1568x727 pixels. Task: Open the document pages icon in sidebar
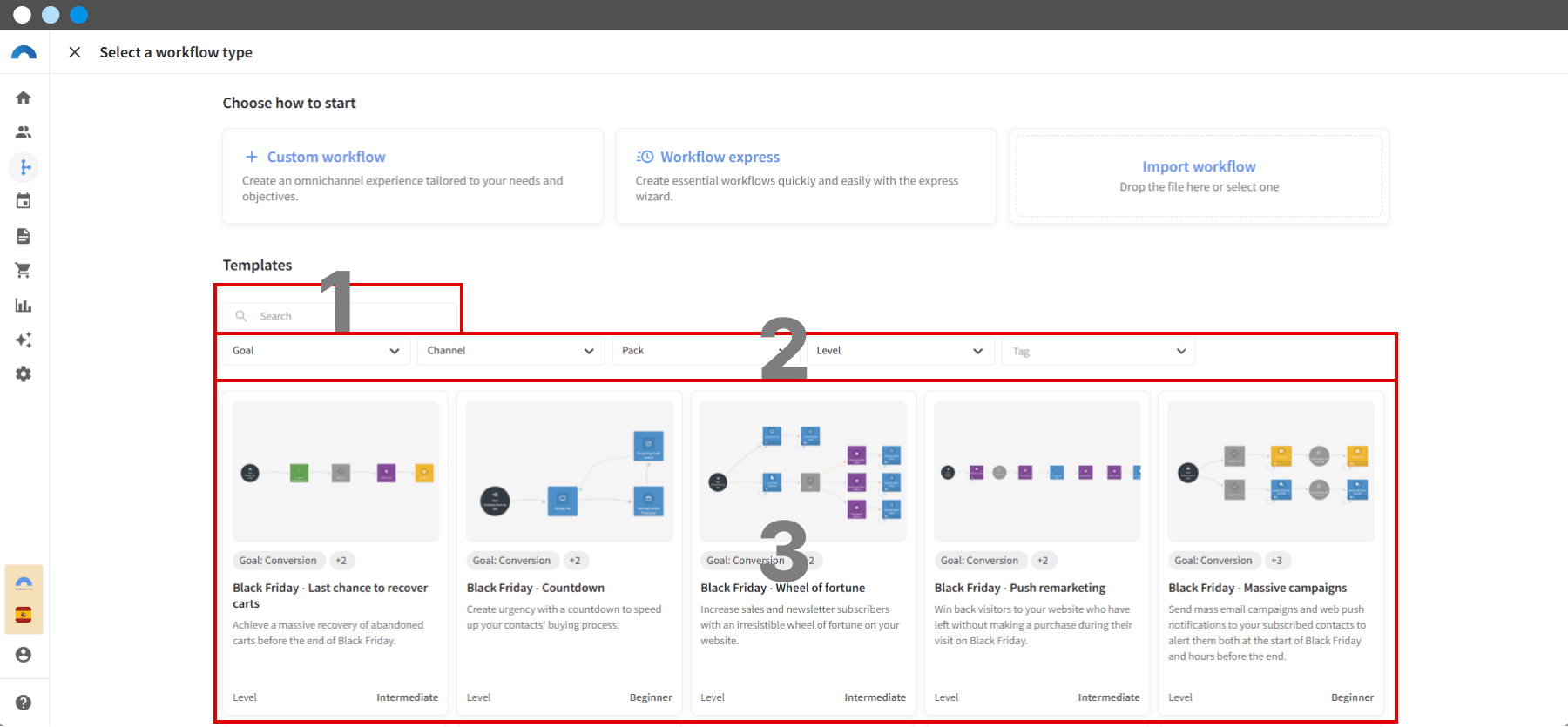click(24, 236)
